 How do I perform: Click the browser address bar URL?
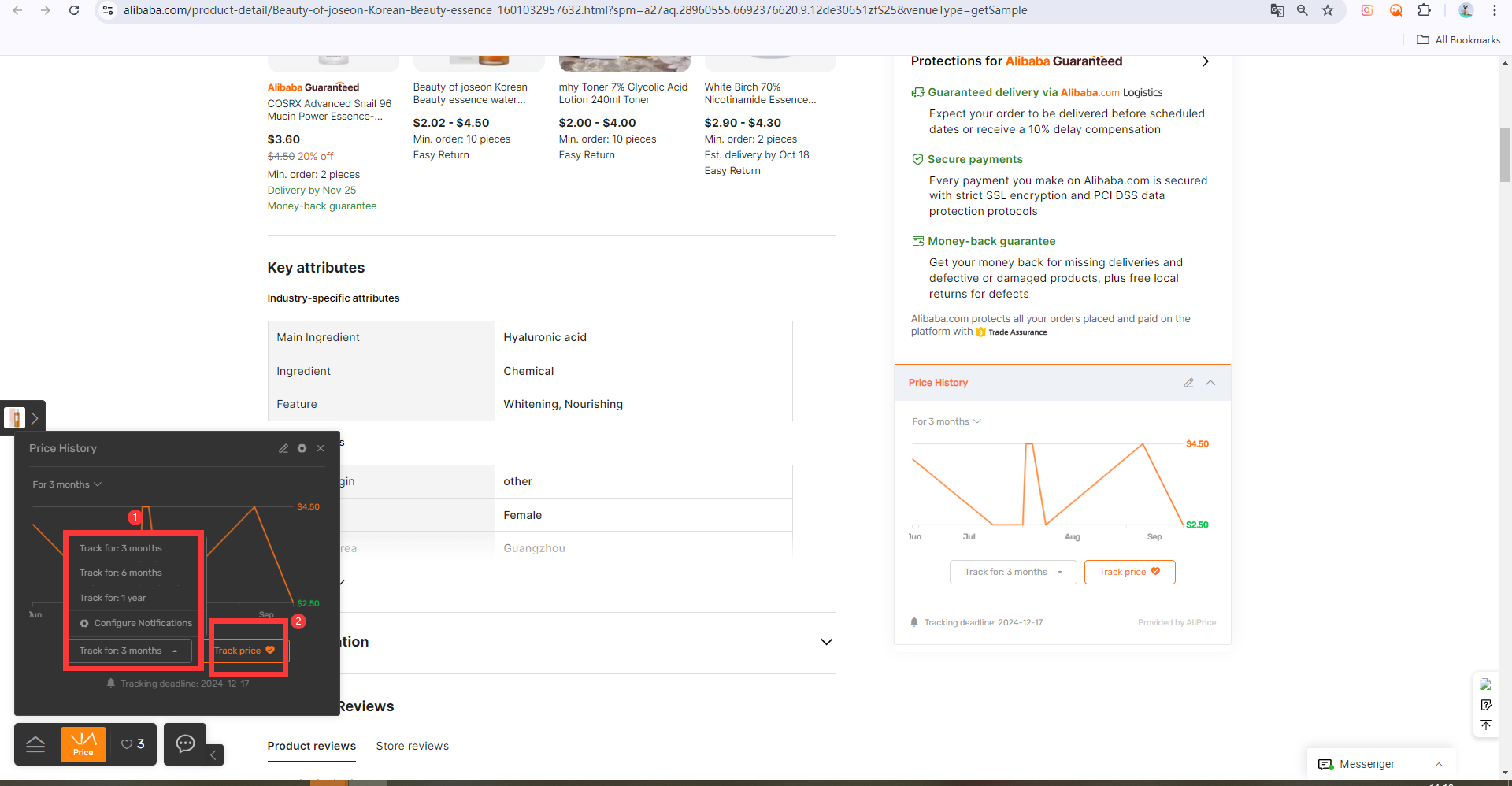click(x=575, y=10)
